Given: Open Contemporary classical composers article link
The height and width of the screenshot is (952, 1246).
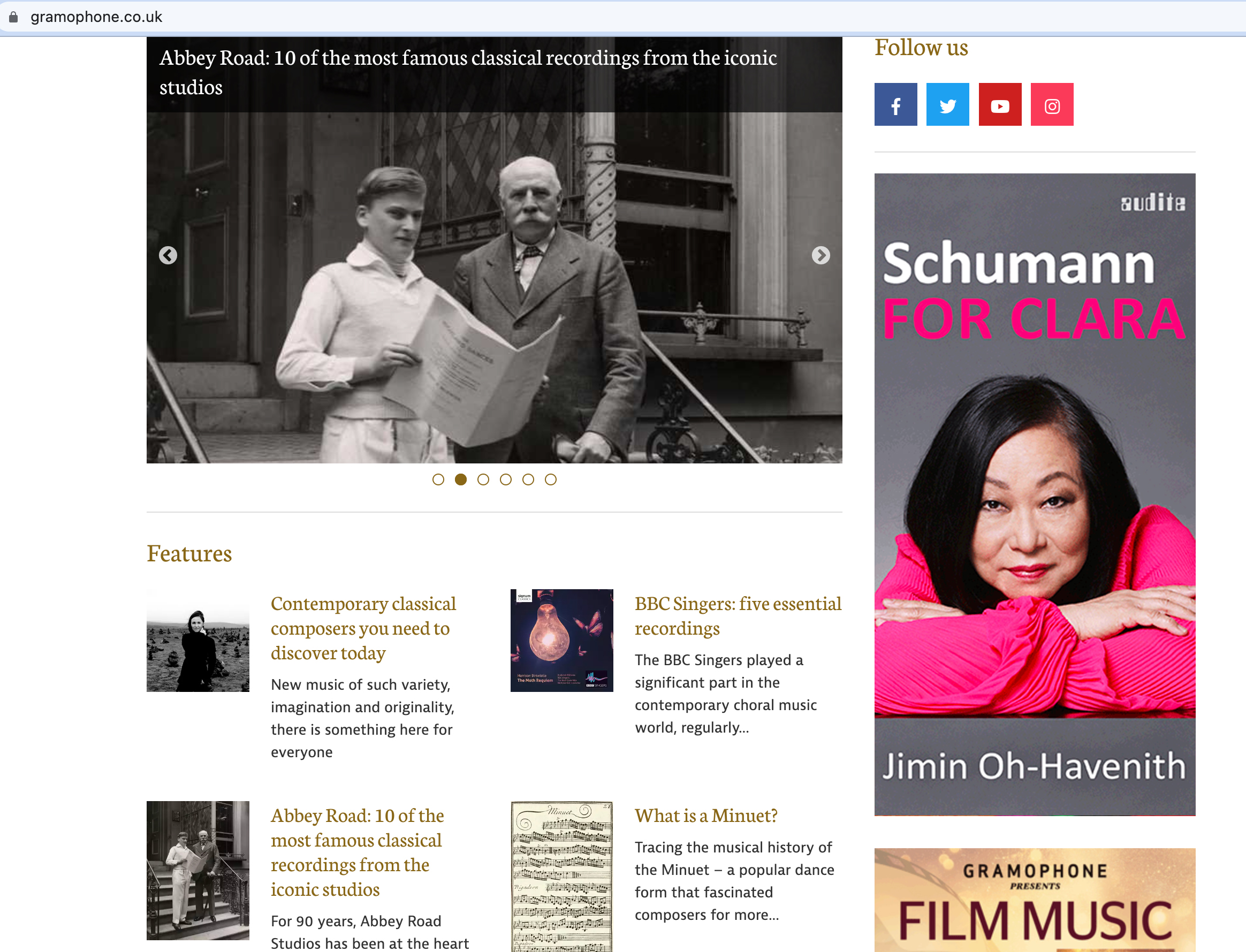Looking at the screenshot, I should [x=363, y=628].
